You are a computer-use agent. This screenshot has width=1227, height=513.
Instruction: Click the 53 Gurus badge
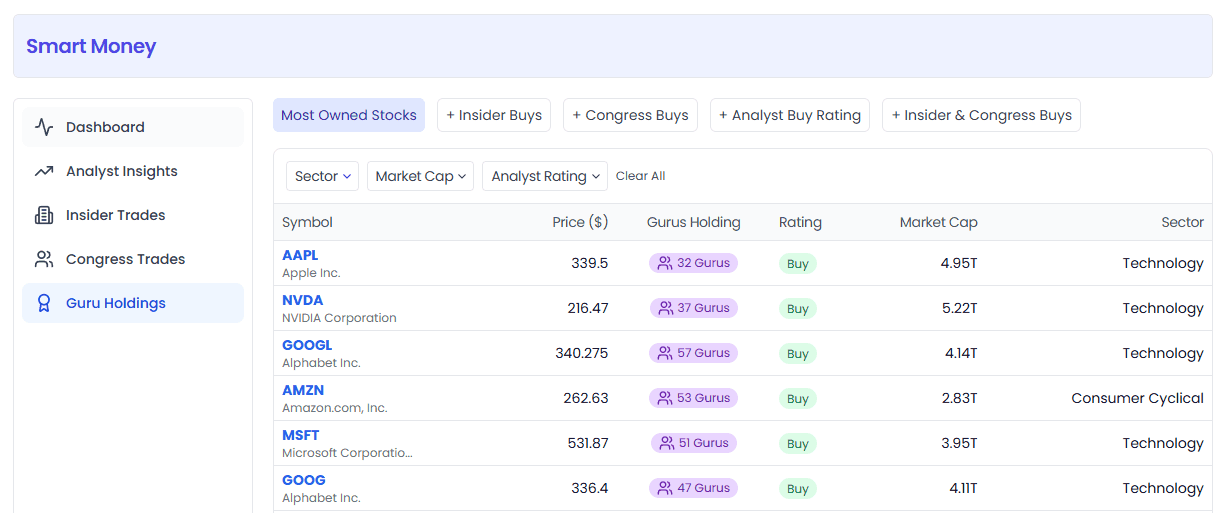(694, 398)
